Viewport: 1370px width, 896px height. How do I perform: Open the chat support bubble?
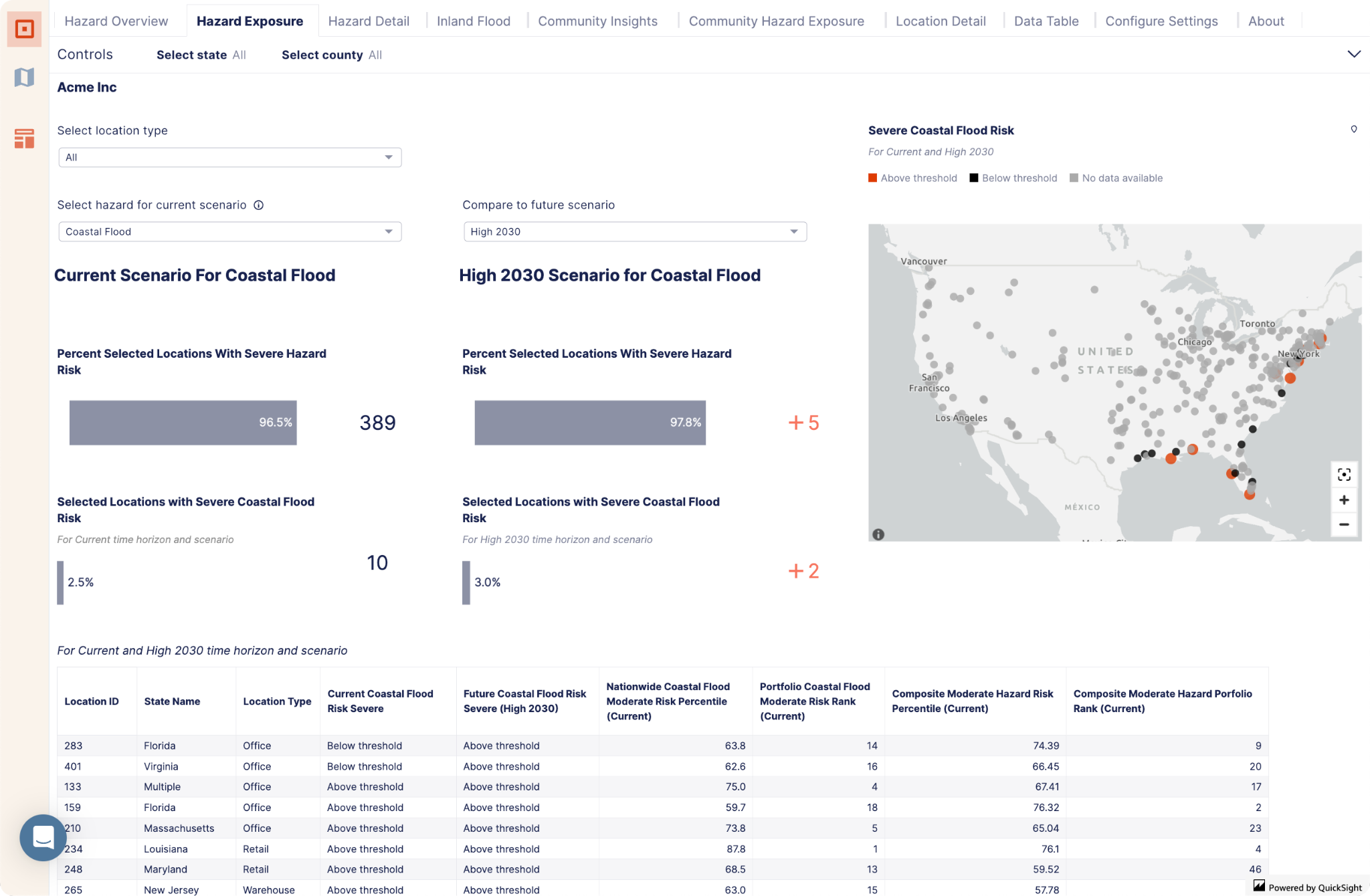point(43,837)
